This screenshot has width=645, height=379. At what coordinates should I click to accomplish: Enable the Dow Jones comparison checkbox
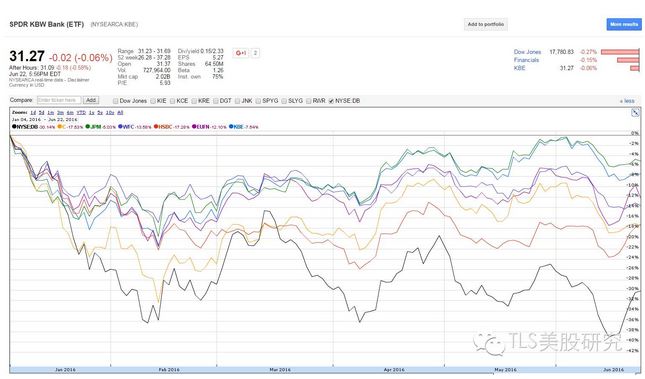tap(116, 101)
